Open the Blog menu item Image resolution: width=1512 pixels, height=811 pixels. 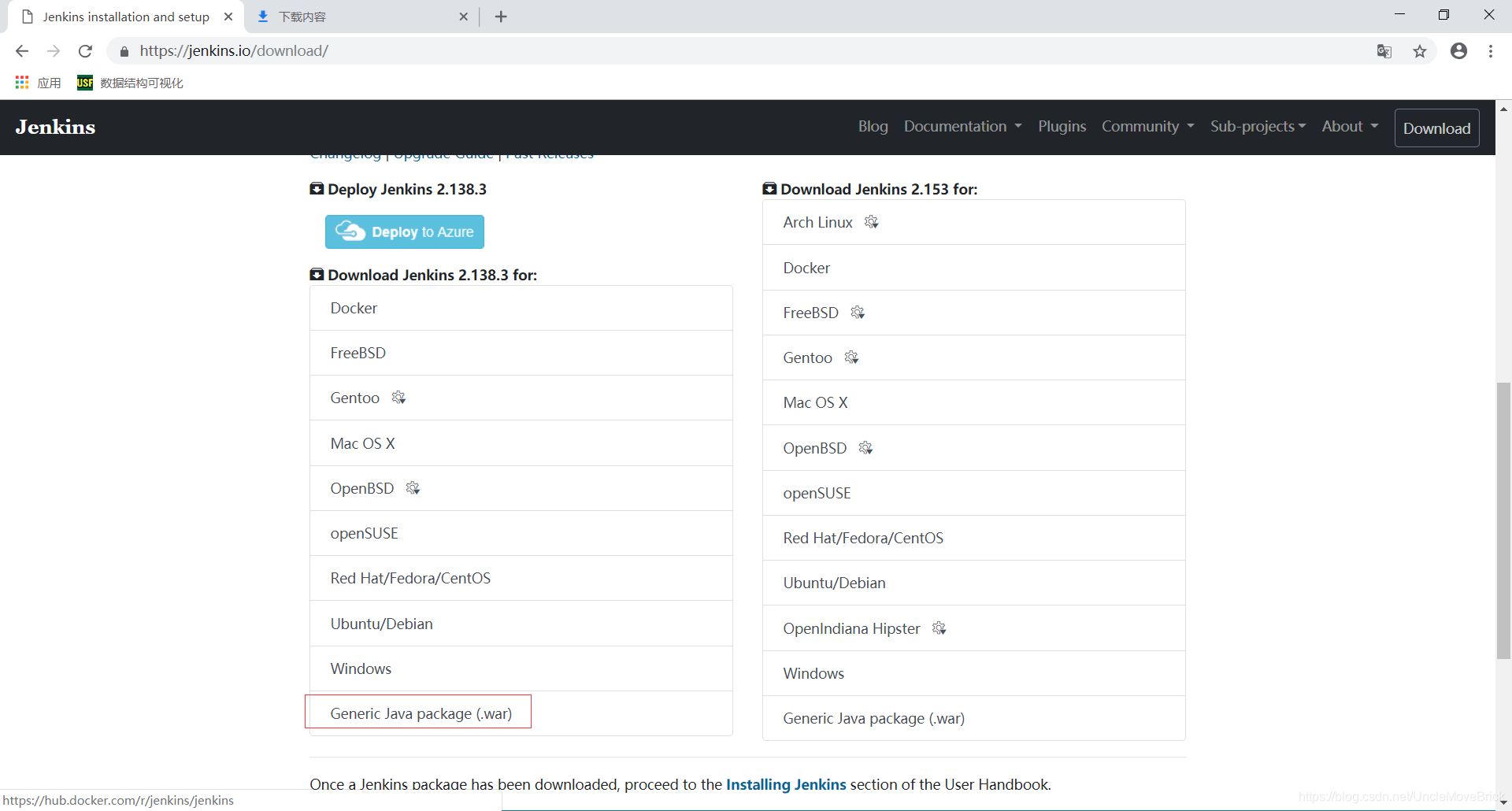point(873,127)
